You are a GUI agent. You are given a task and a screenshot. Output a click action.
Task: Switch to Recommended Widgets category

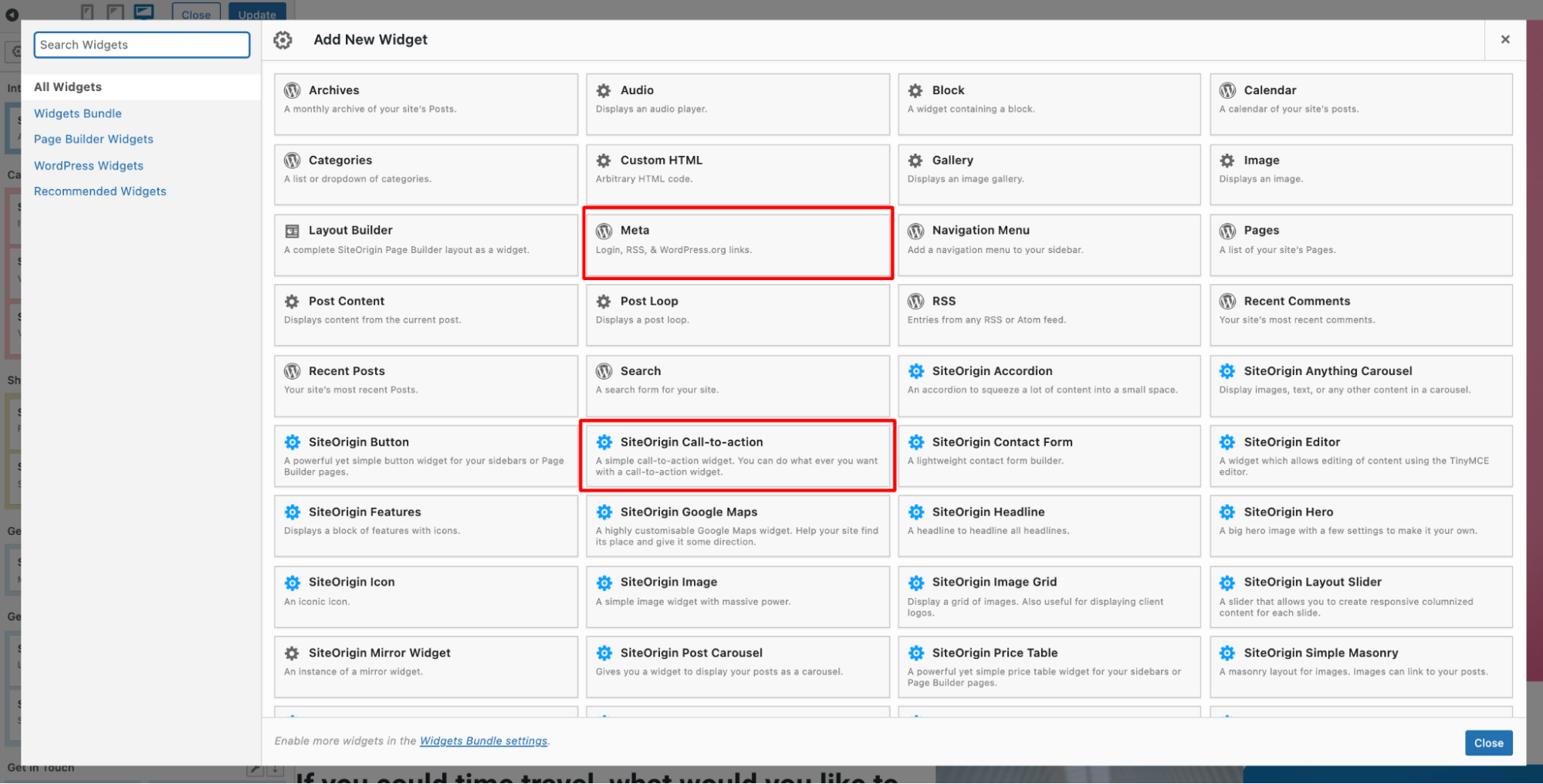100,191
